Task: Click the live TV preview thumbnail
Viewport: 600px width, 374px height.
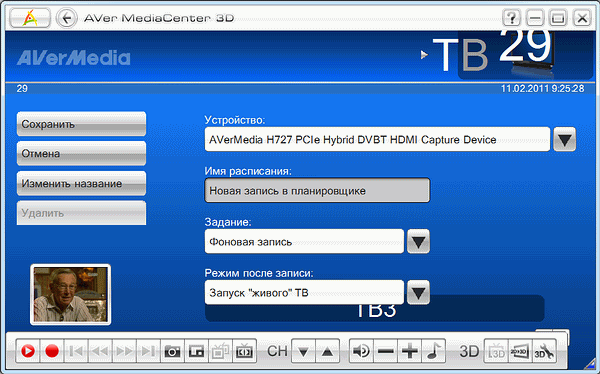Action: 70,294
